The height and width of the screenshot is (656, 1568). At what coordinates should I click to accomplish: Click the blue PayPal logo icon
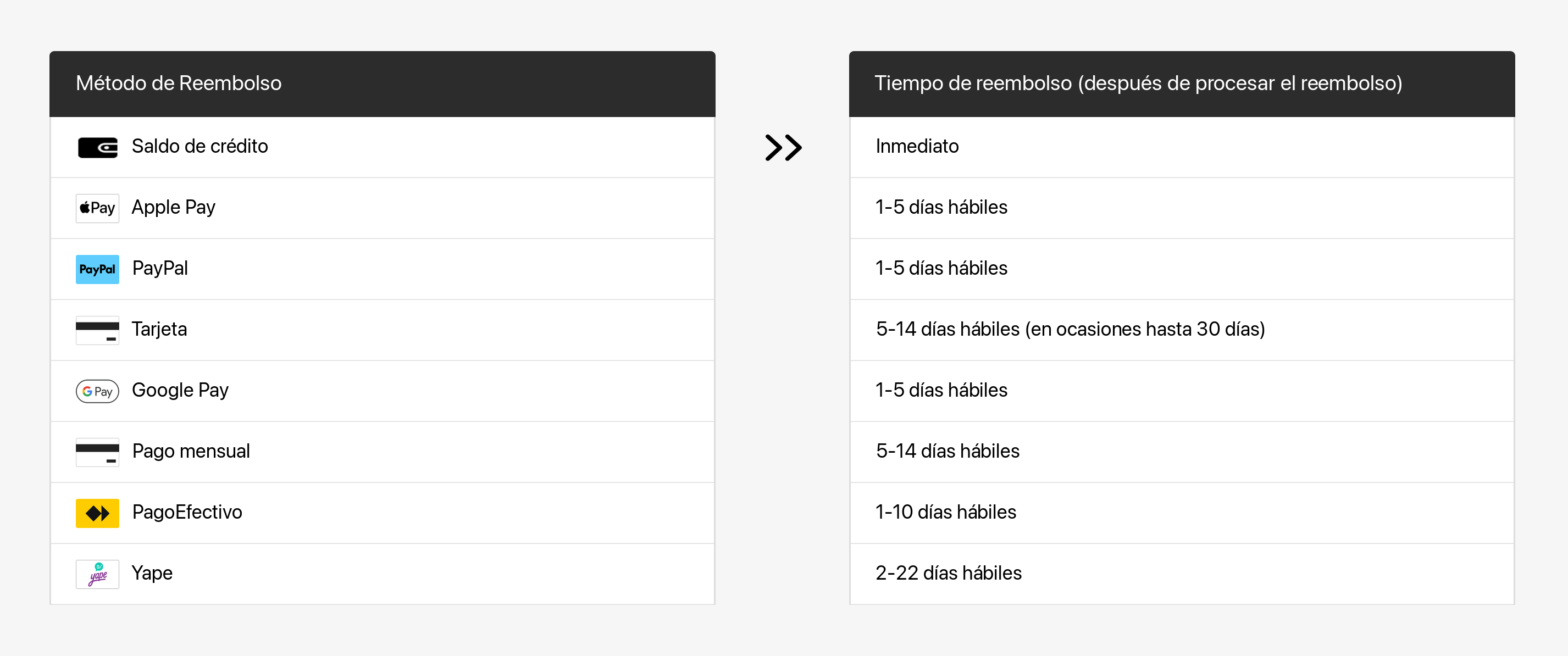click(x=97, y=269)
